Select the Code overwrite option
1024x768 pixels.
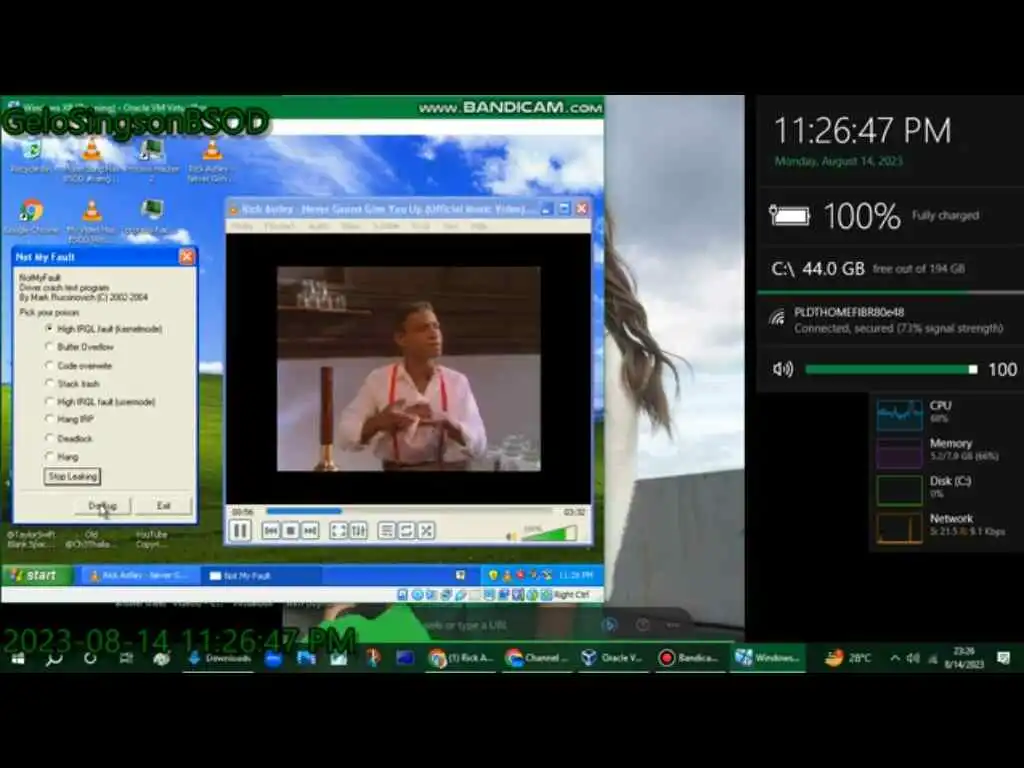78,365
